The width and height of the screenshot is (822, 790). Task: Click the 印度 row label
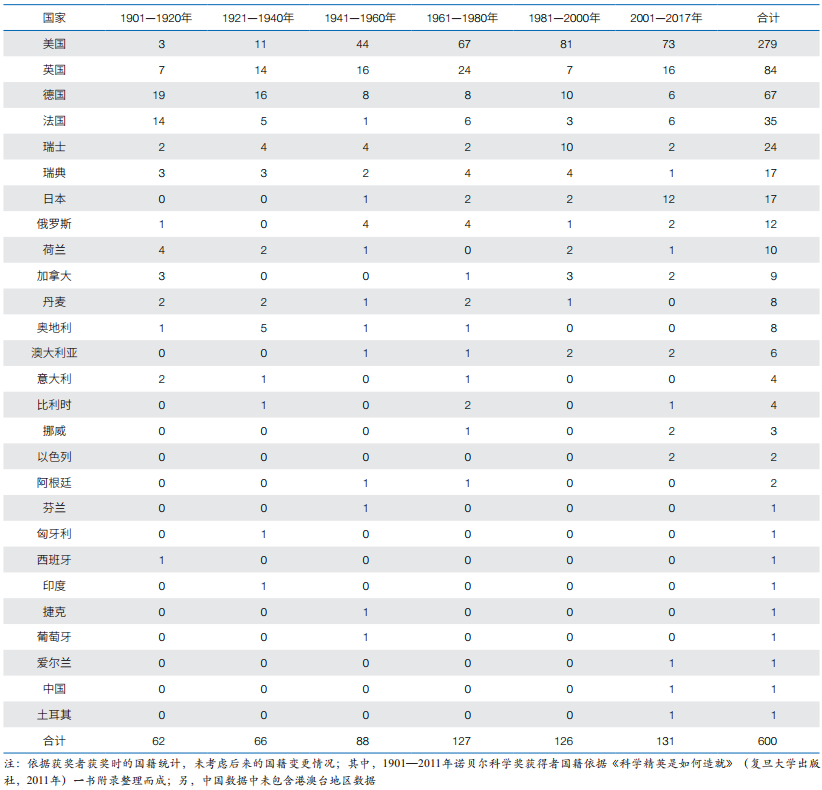coord(54,586)
